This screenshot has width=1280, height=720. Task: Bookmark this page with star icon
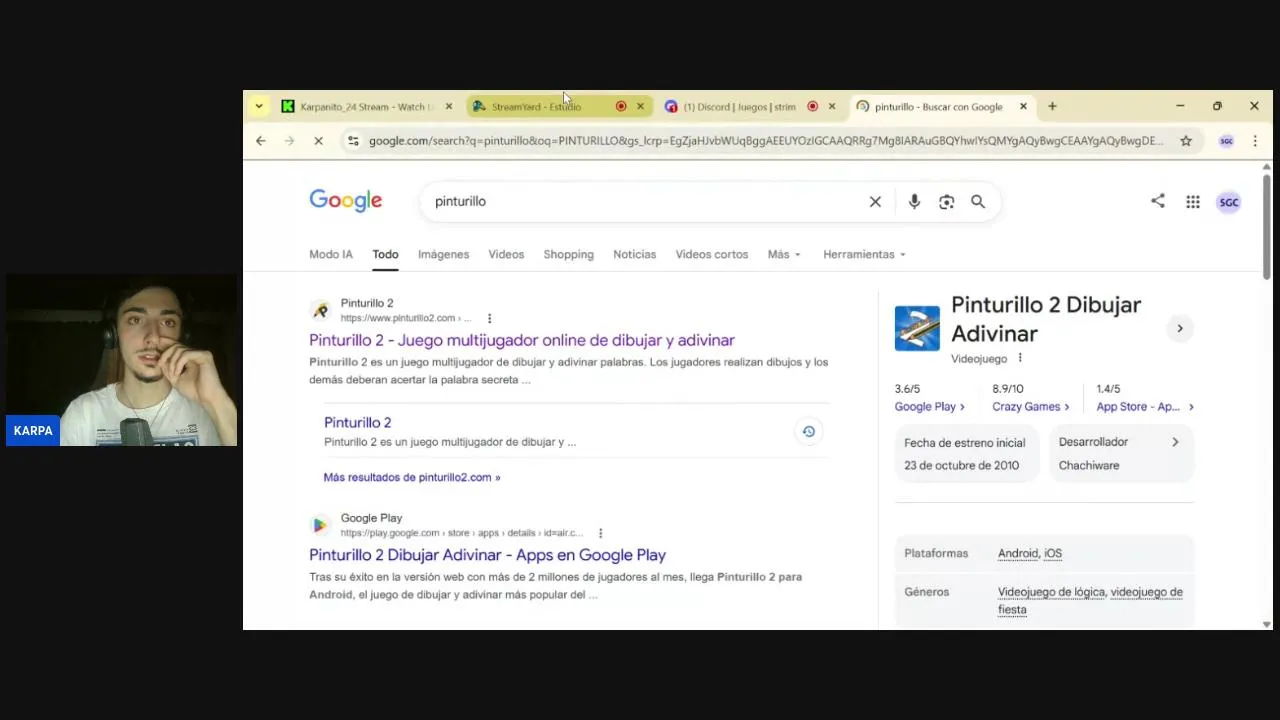pos(1186,141)
